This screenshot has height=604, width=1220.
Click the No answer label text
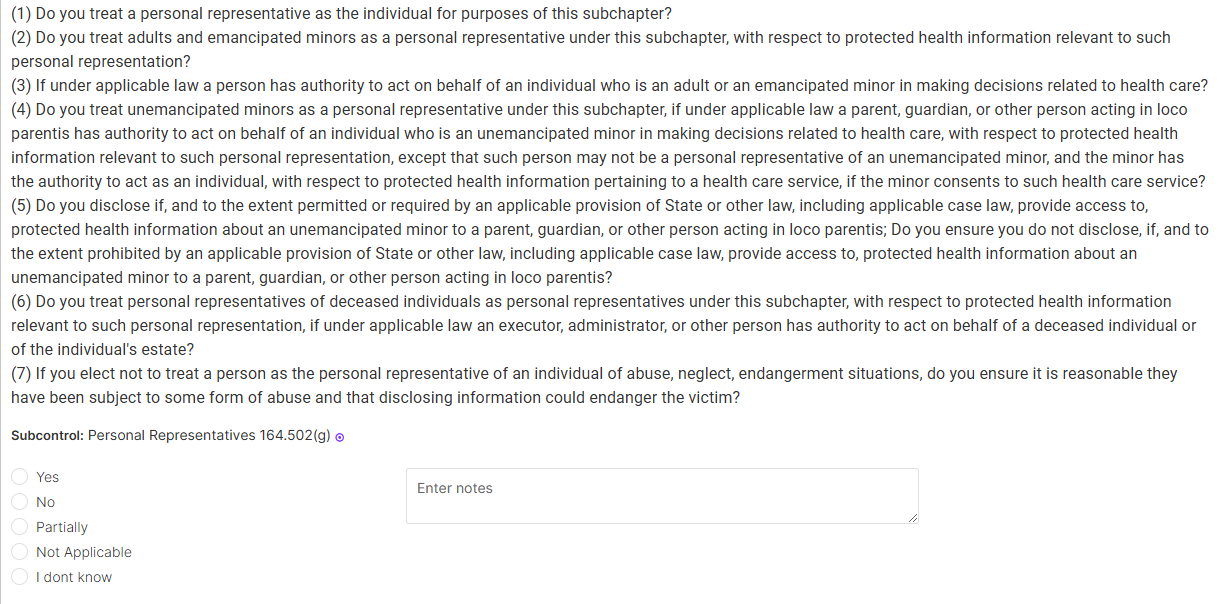[45, 502]
